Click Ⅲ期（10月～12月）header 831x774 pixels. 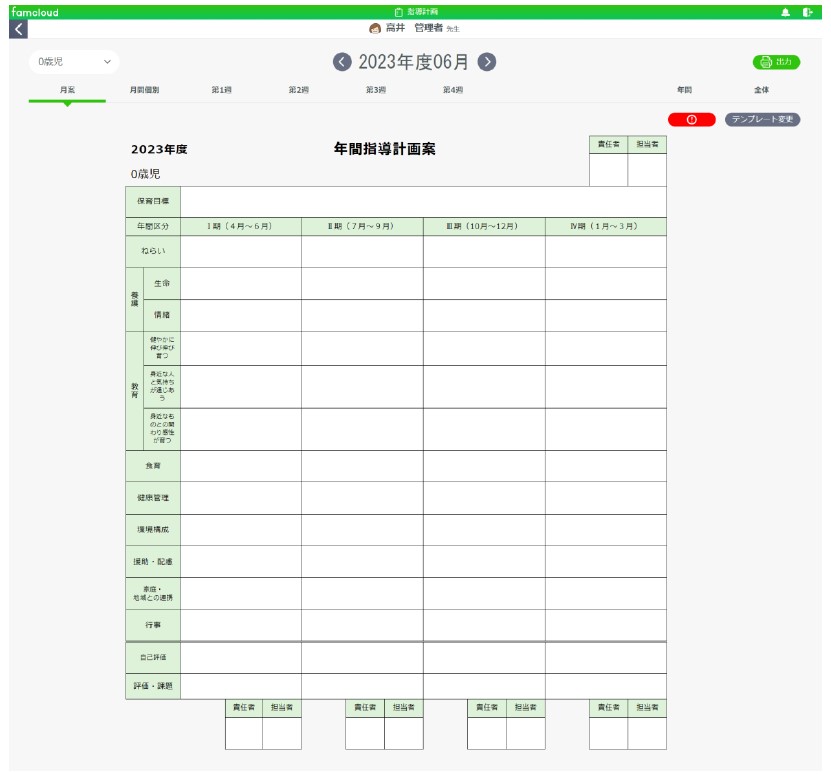484,226
